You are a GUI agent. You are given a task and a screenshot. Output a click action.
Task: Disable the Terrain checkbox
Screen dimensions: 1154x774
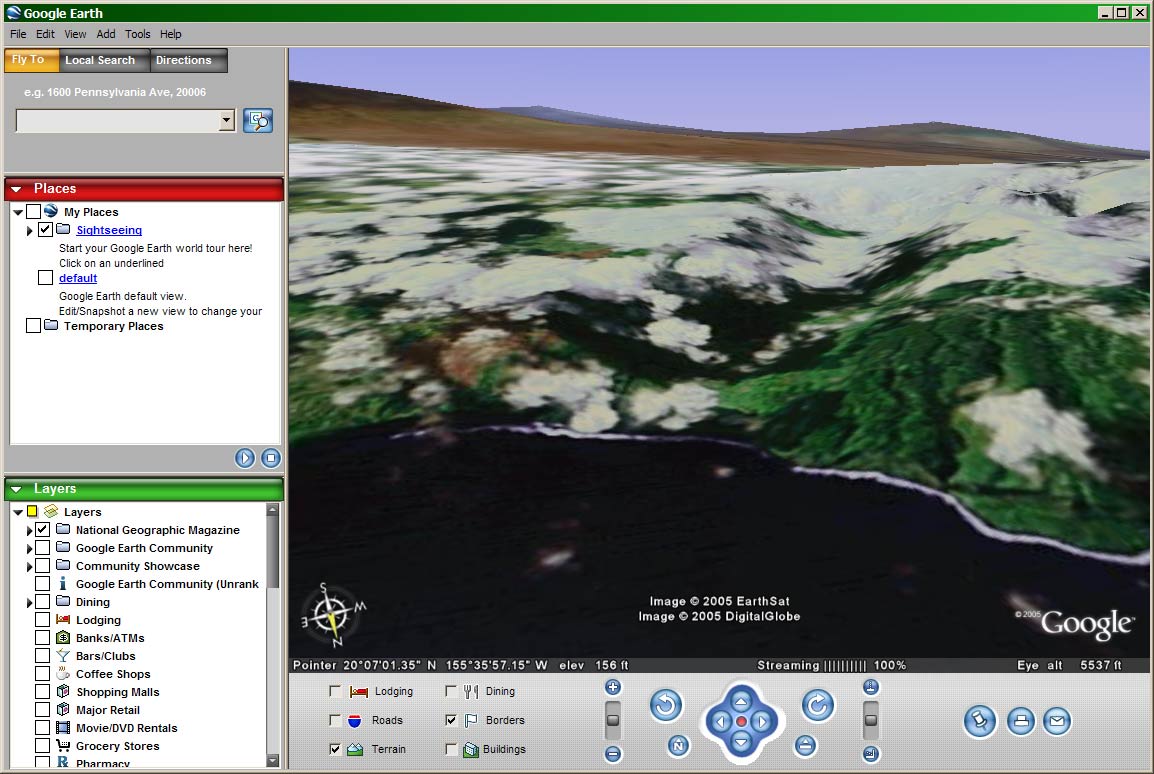(x=335, y=749)
